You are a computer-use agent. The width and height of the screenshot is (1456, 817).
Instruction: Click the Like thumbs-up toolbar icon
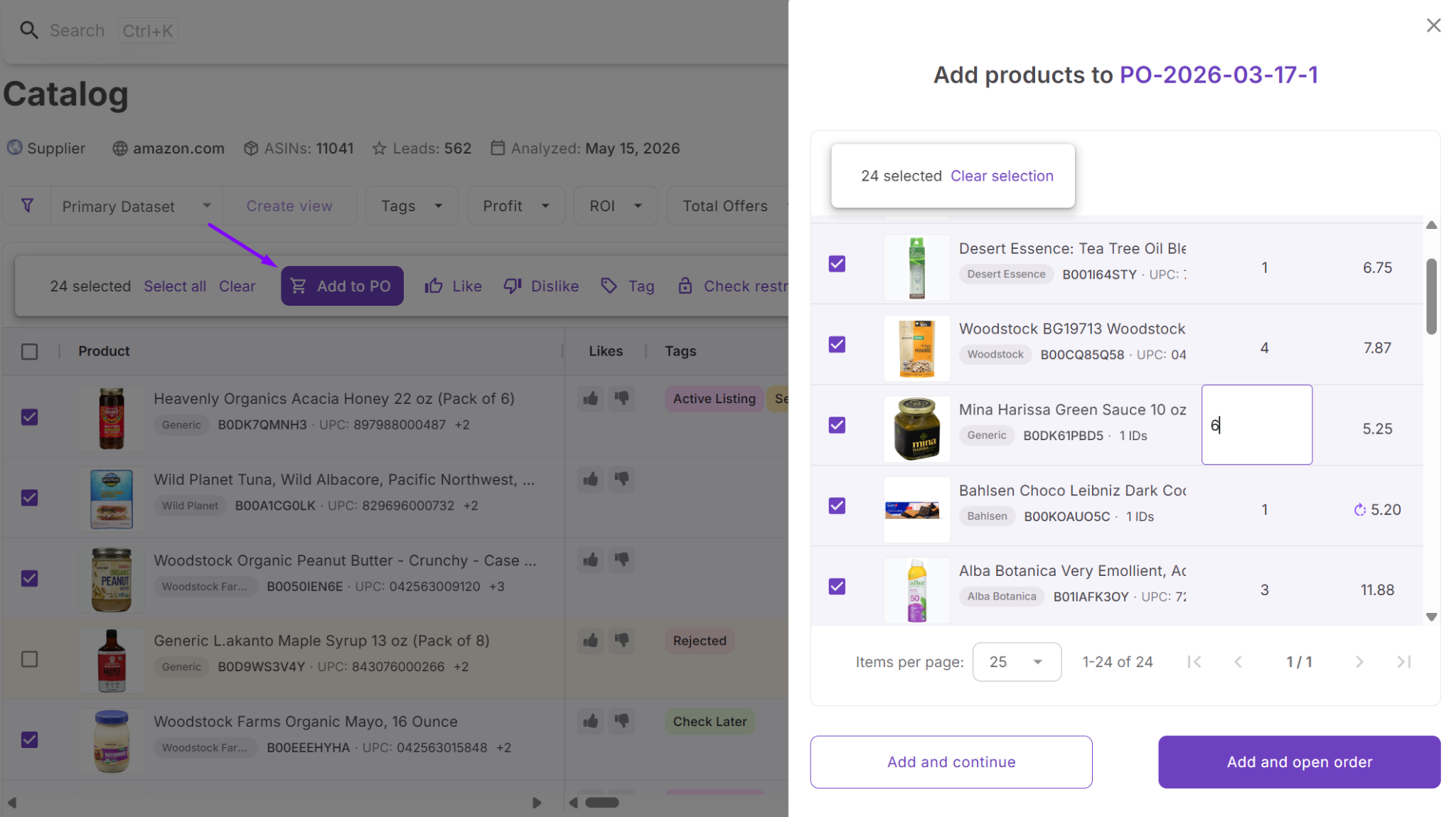point(434,286)
